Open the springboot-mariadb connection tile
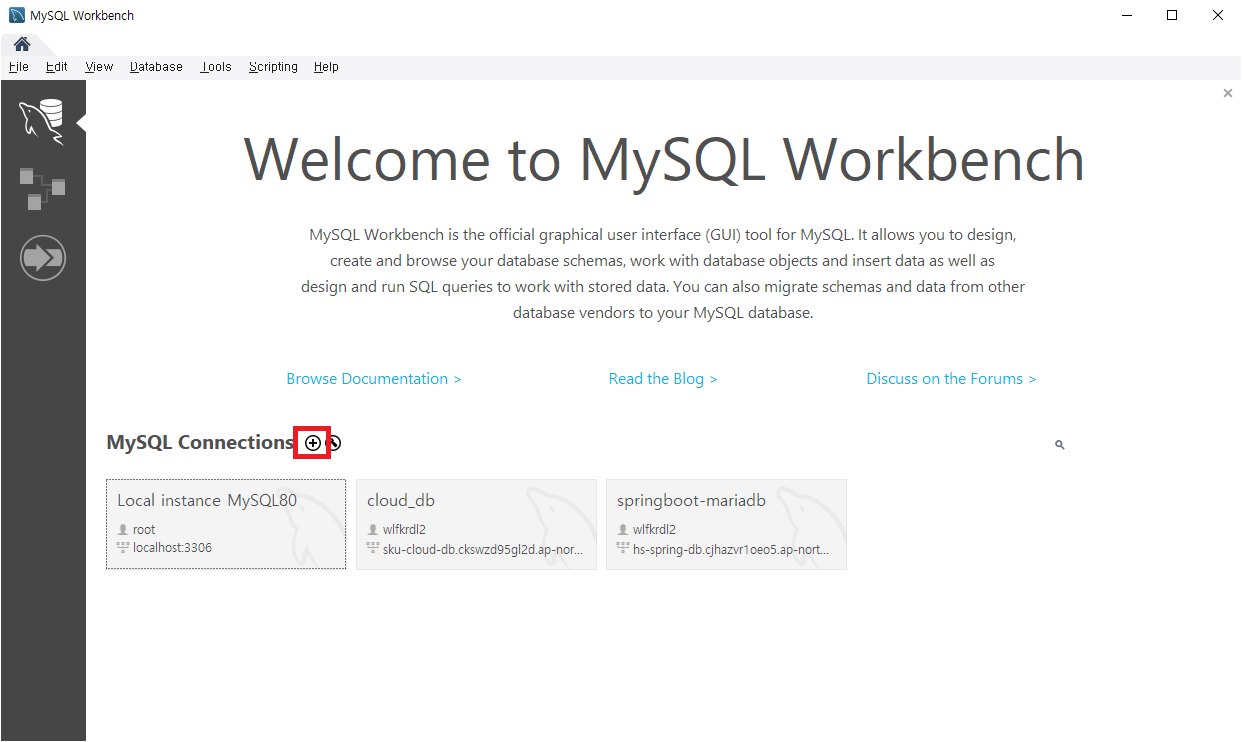 (x=726, y=524)
